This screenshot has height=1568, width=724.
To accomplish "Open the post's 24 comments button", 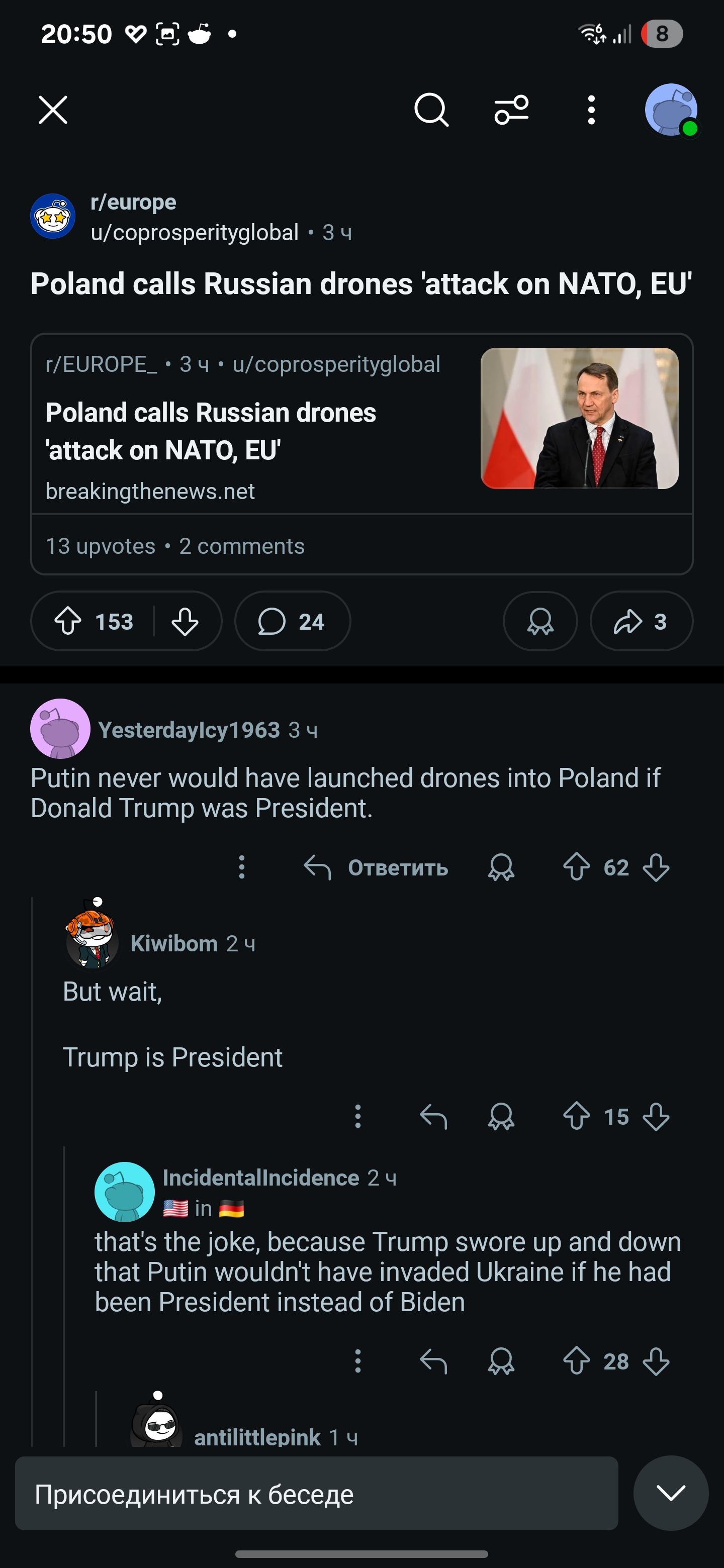I will [x=292, y=622].
